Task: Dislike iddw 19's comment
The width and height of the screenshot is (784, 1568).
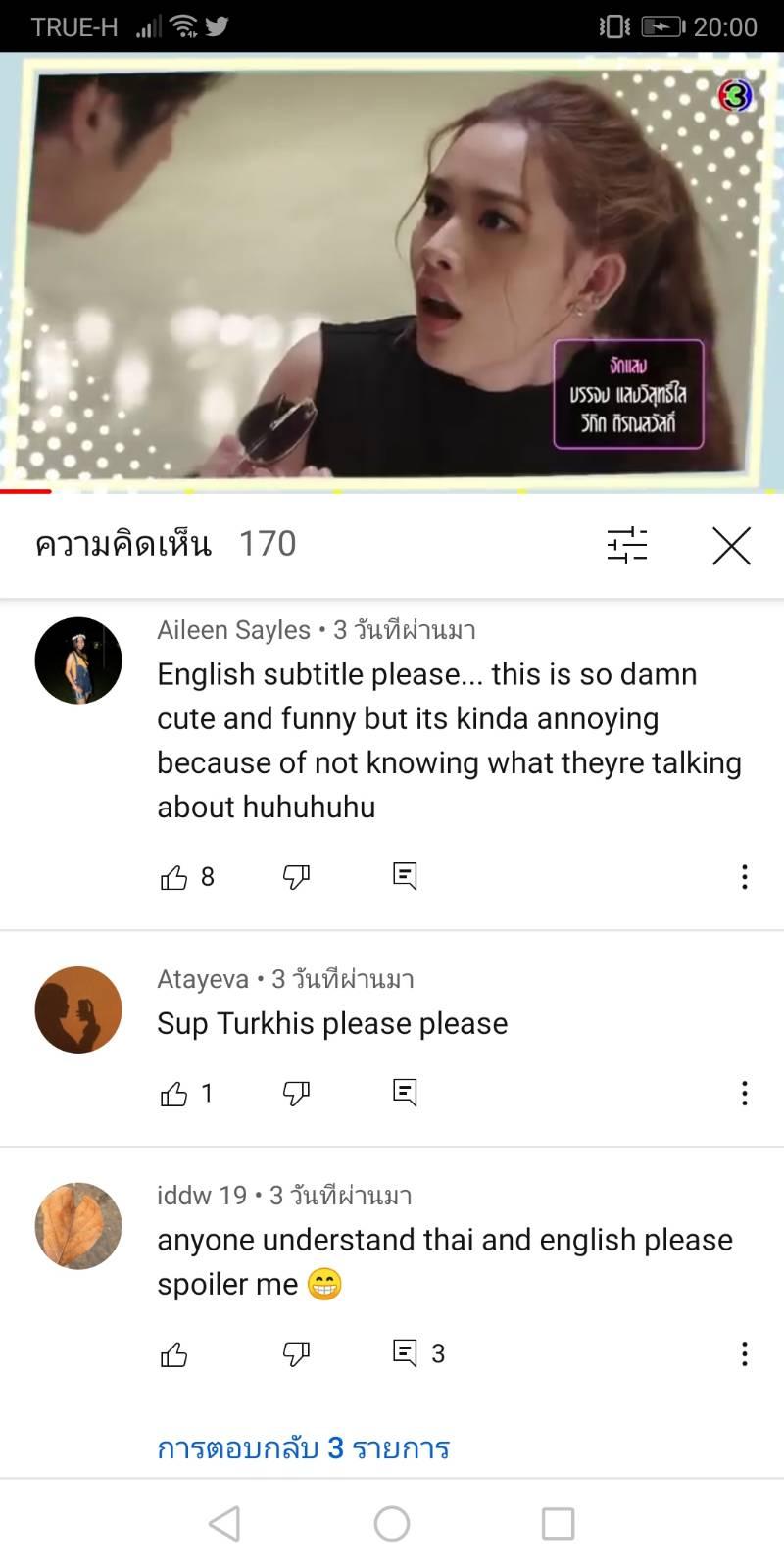Action: [296, 1354]
